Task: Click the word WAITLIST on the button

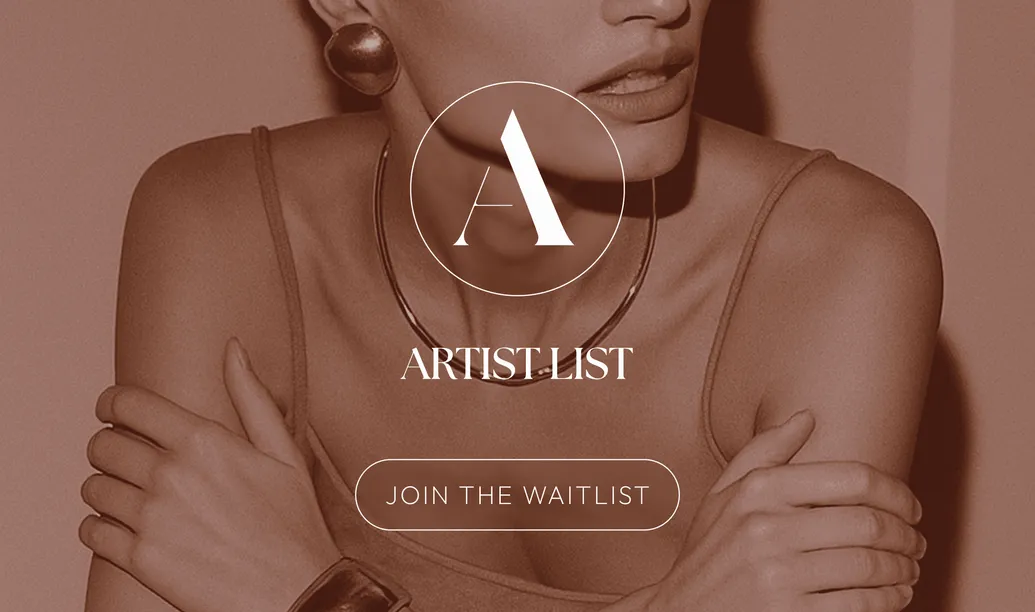Action: (x=586, y=495)
